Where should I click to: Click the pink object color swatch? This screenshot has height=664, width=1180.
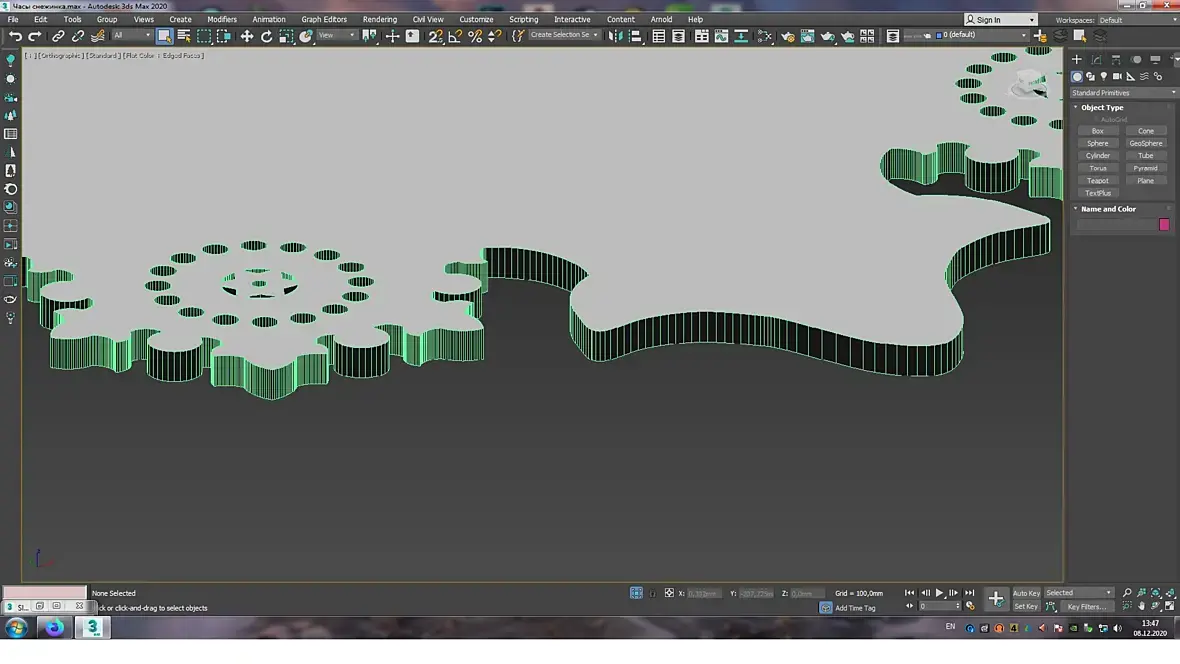[x=1164, y=225]
